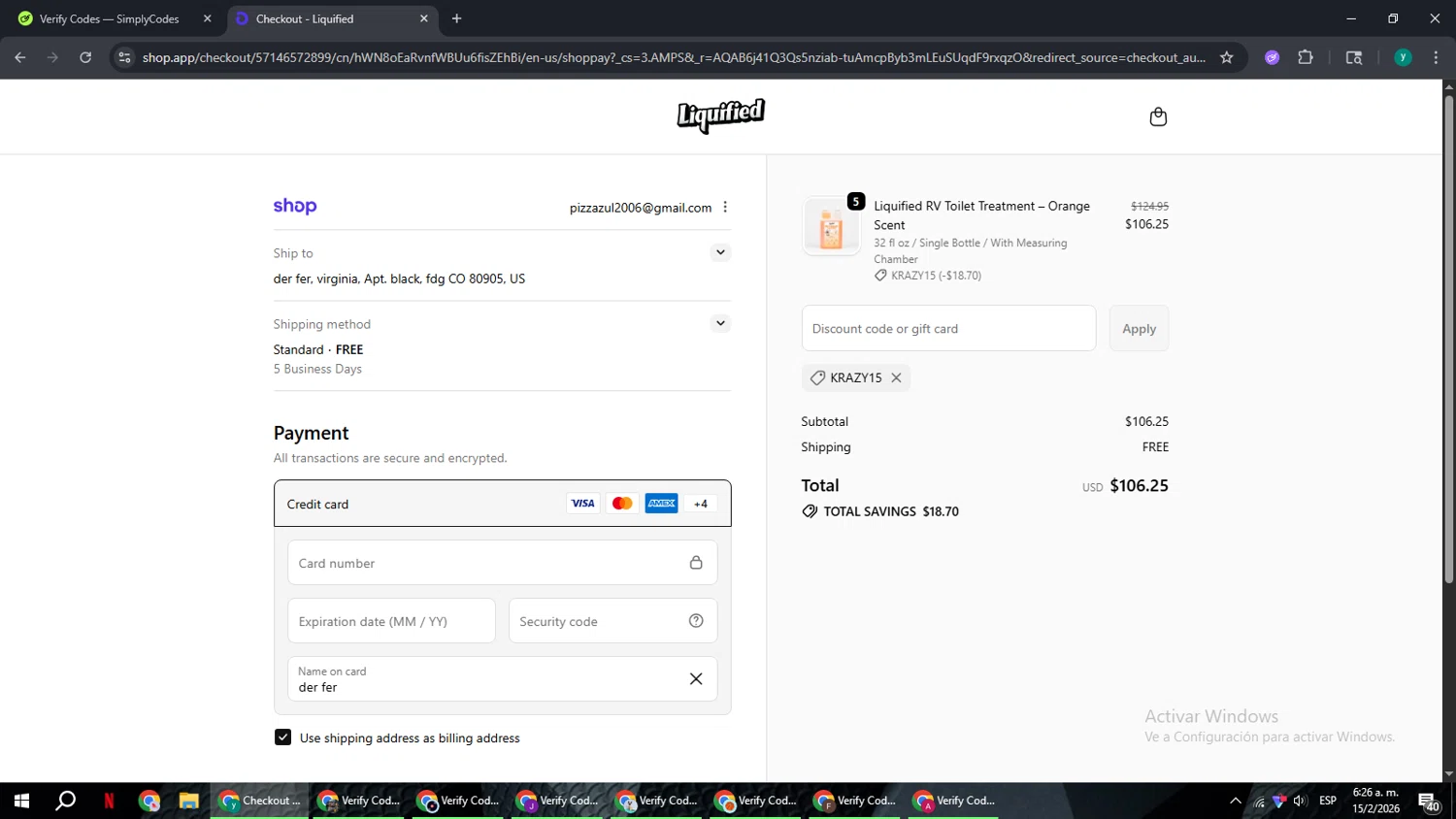The height and width of the screenshot is (819, 1456).
Task: Open Chrome's three-dot menu
Action: coord(1436,57)
